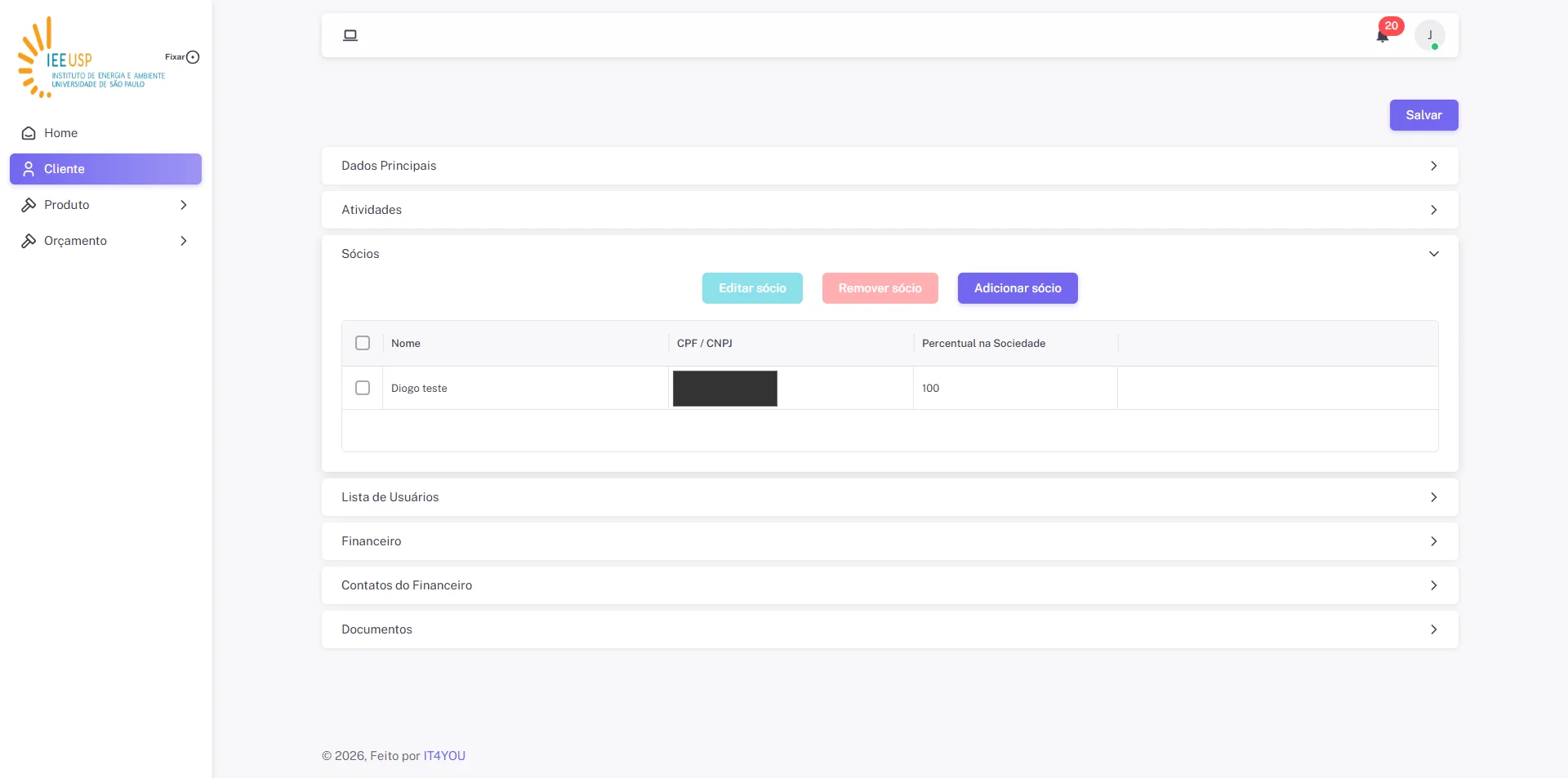Click the Financeiro section title
The image size is (1568, 778).
pos(371,541)
